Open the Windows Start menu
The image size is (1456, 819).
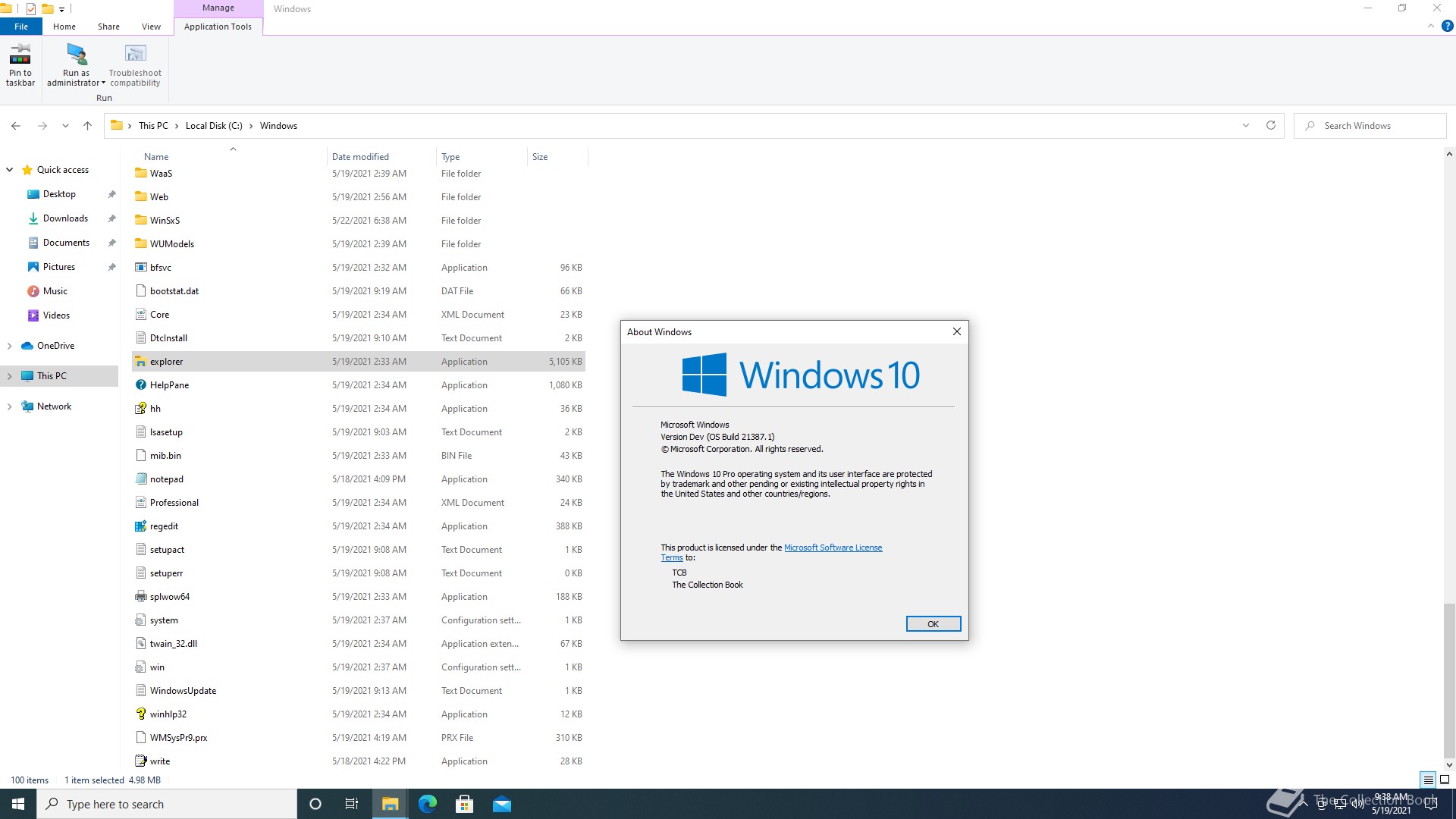pyautogui.click(x=18, y=804)
